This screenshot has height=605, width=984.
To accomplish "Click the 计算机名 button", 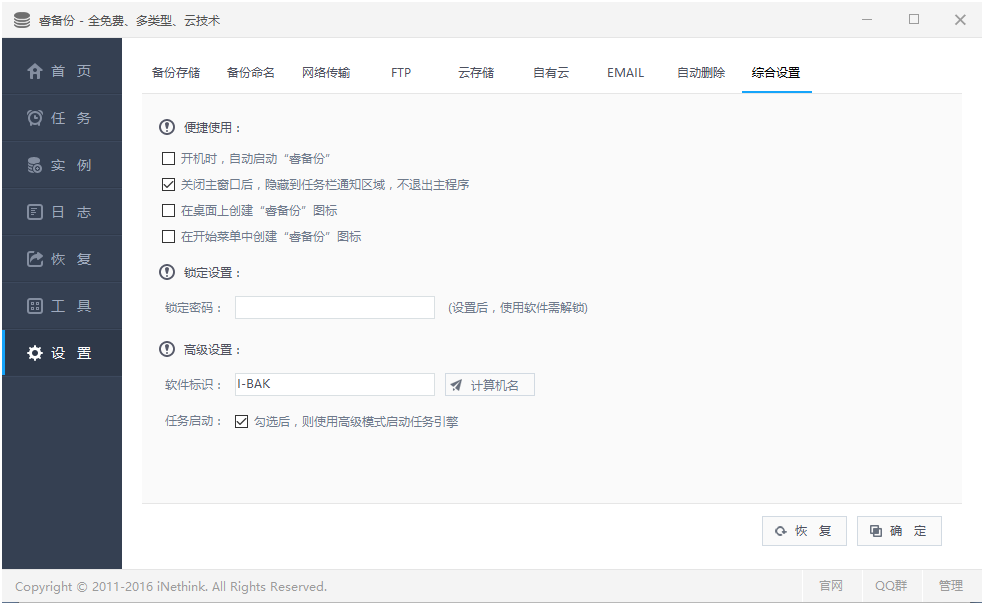I will [490, 384].
